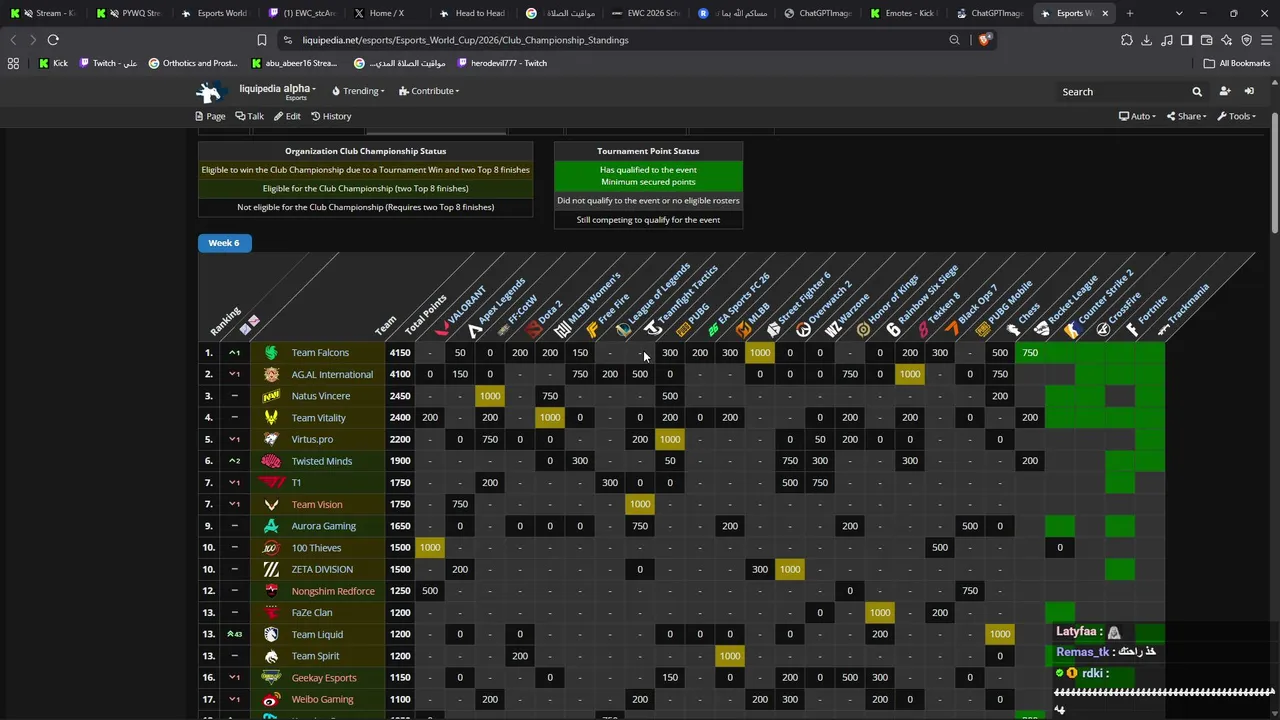Go back with the browser back arrow
Viewport: 1280px width, 720px height.
click(13, 40)
